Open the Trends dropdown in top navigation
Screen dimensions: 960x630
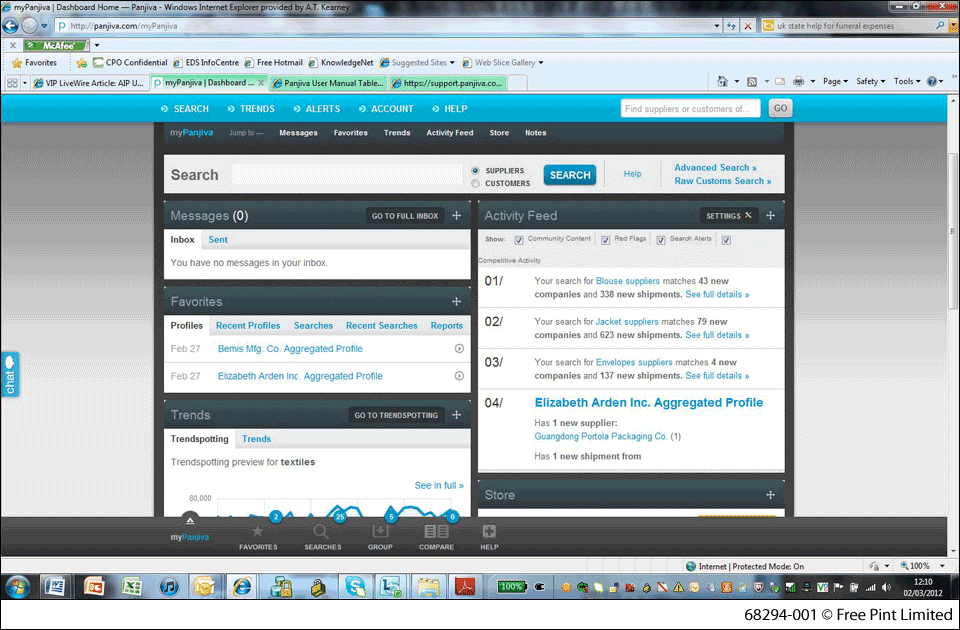[x=250, y=109]
